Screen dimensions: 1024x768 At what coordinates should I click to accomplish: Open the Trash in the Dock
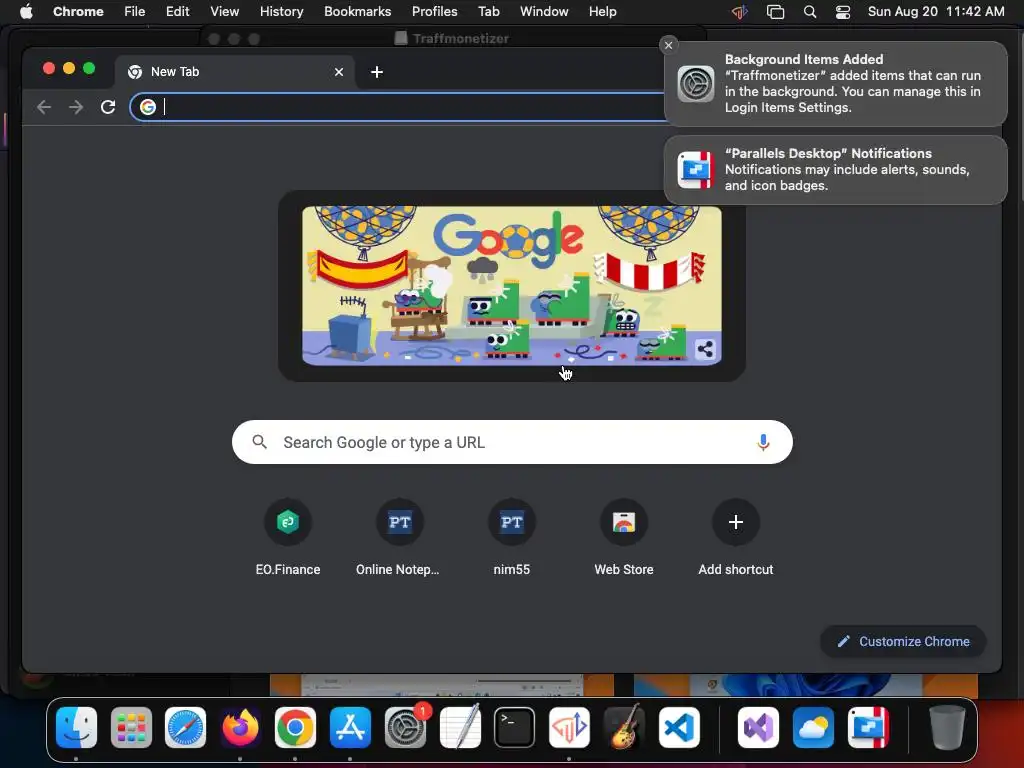coord(947,727)
